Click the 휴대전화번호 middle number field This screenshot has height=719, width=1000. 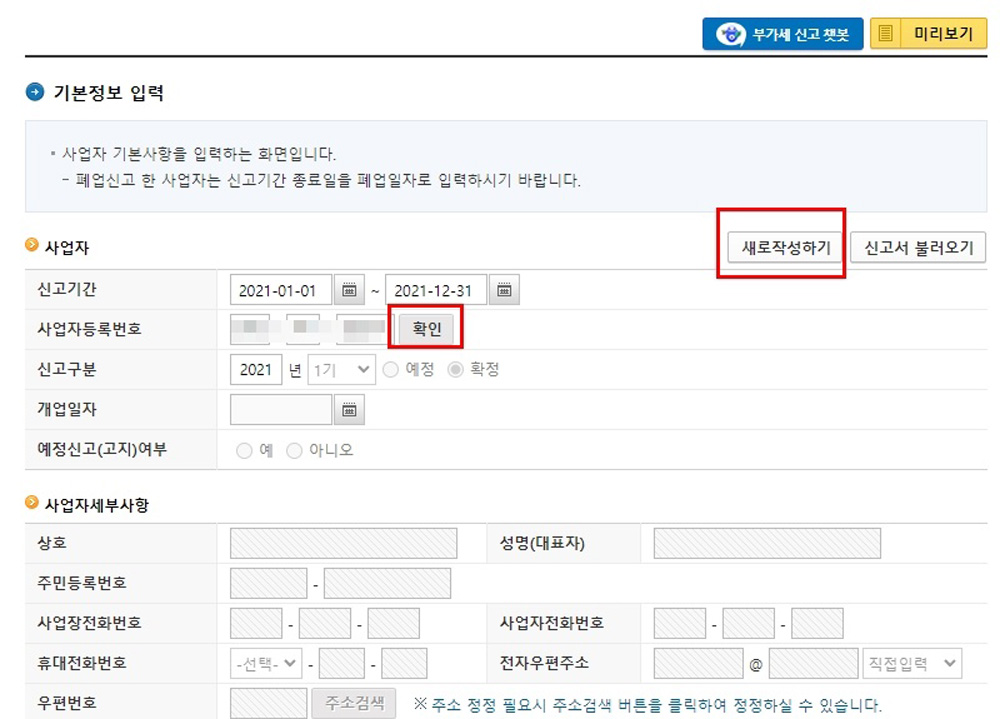(342, 663)
